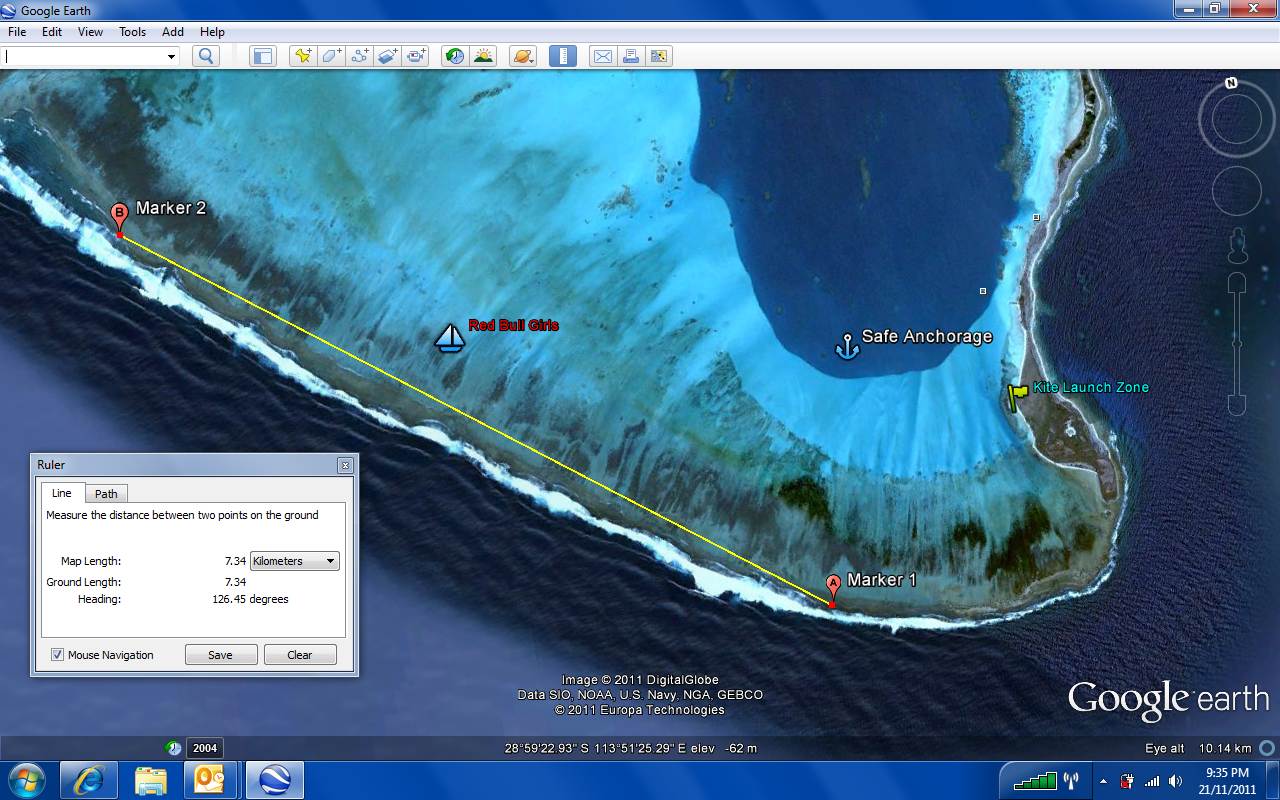The image size is (1280, 800).
Task: Open the planet switcher dropdown
Action: pos(522,56)
